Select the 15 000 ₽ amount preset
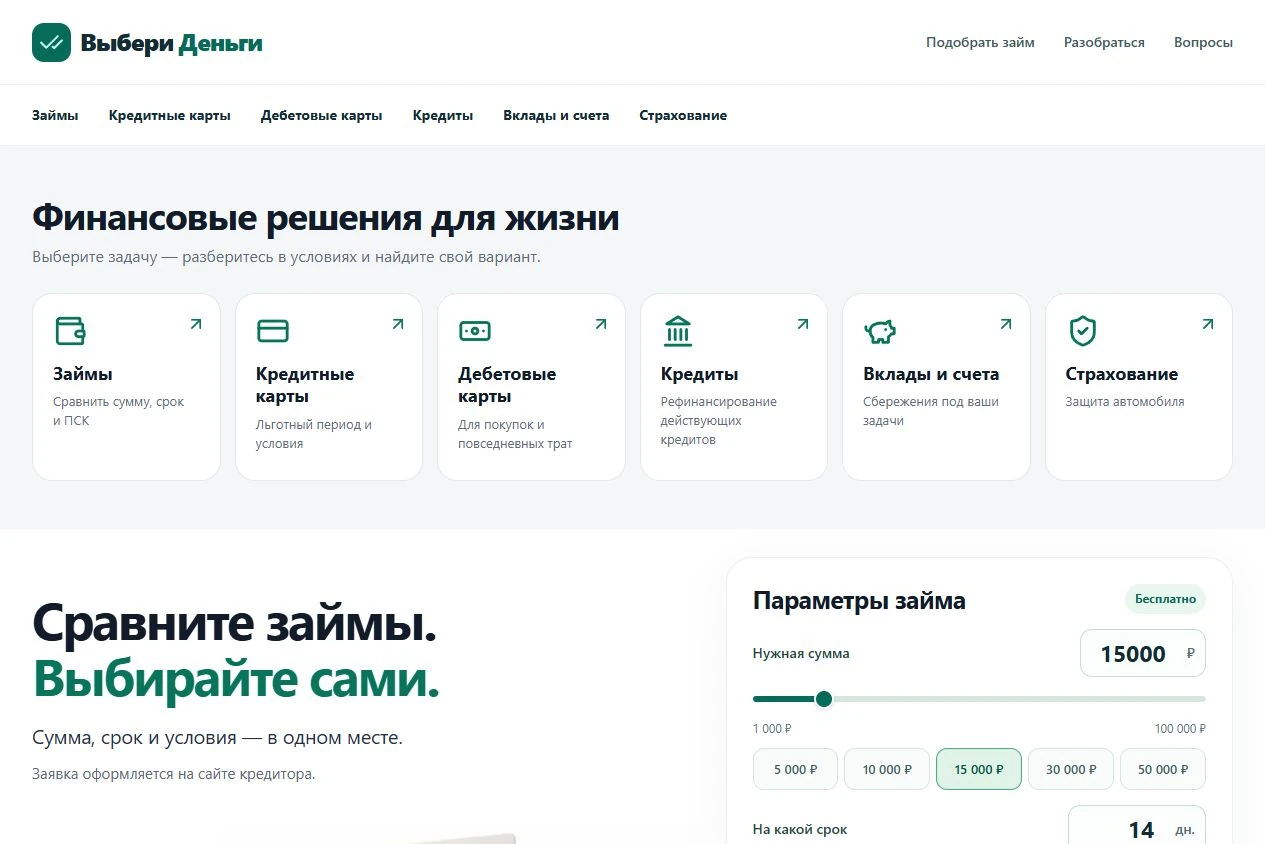Image resolution: width=1265 pixels, height=844 pixels. point(979,769)
